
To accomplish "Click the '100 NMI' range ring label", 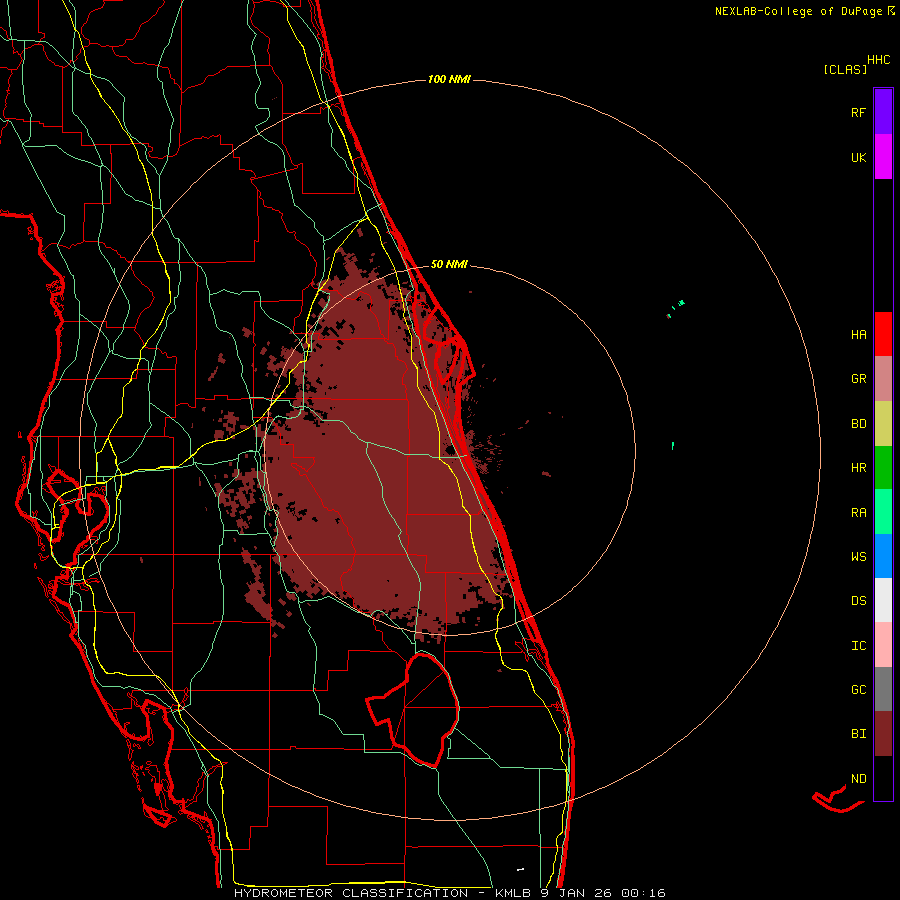I will coord(449,79).
